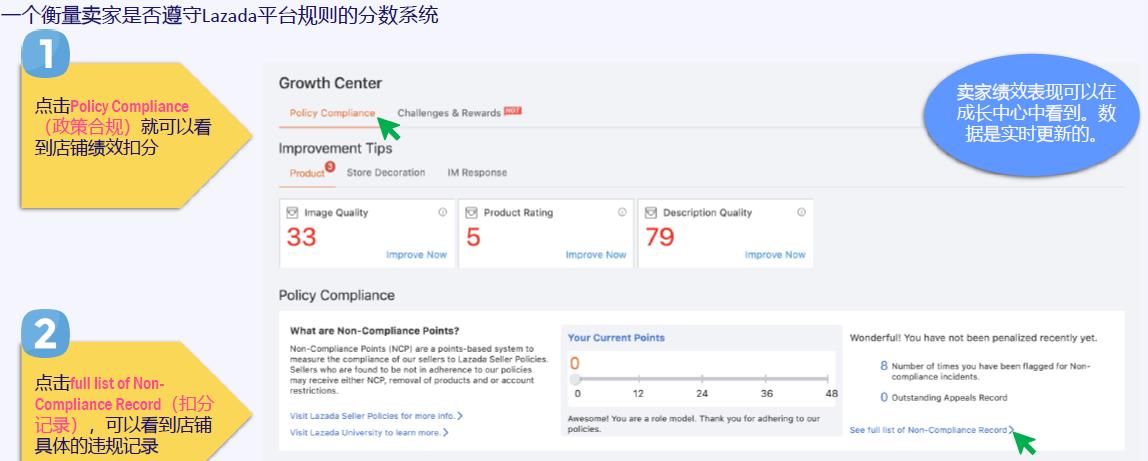This screenshot has width=1148, height=461.
Task: Open full list of Non-Compliance Record
Action: click(x=932, y=430)
